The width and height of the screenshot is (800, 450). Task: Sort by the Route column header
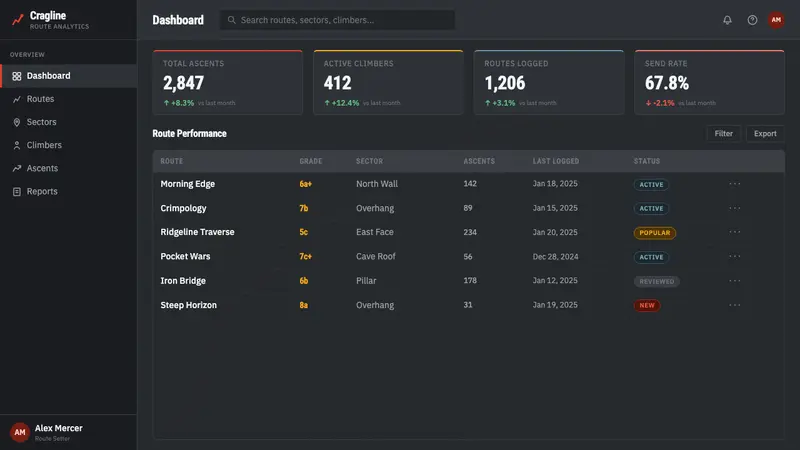[171, 161]
